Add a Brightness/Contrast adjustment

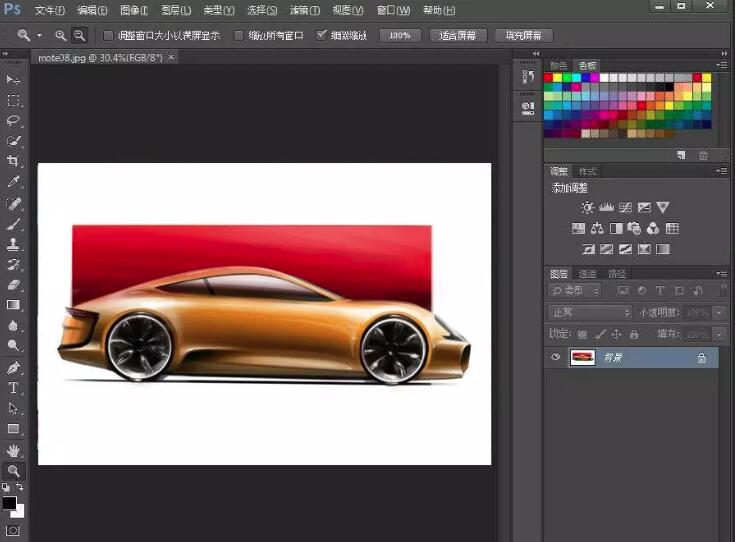pyautogui.click(x=587, y=208)
